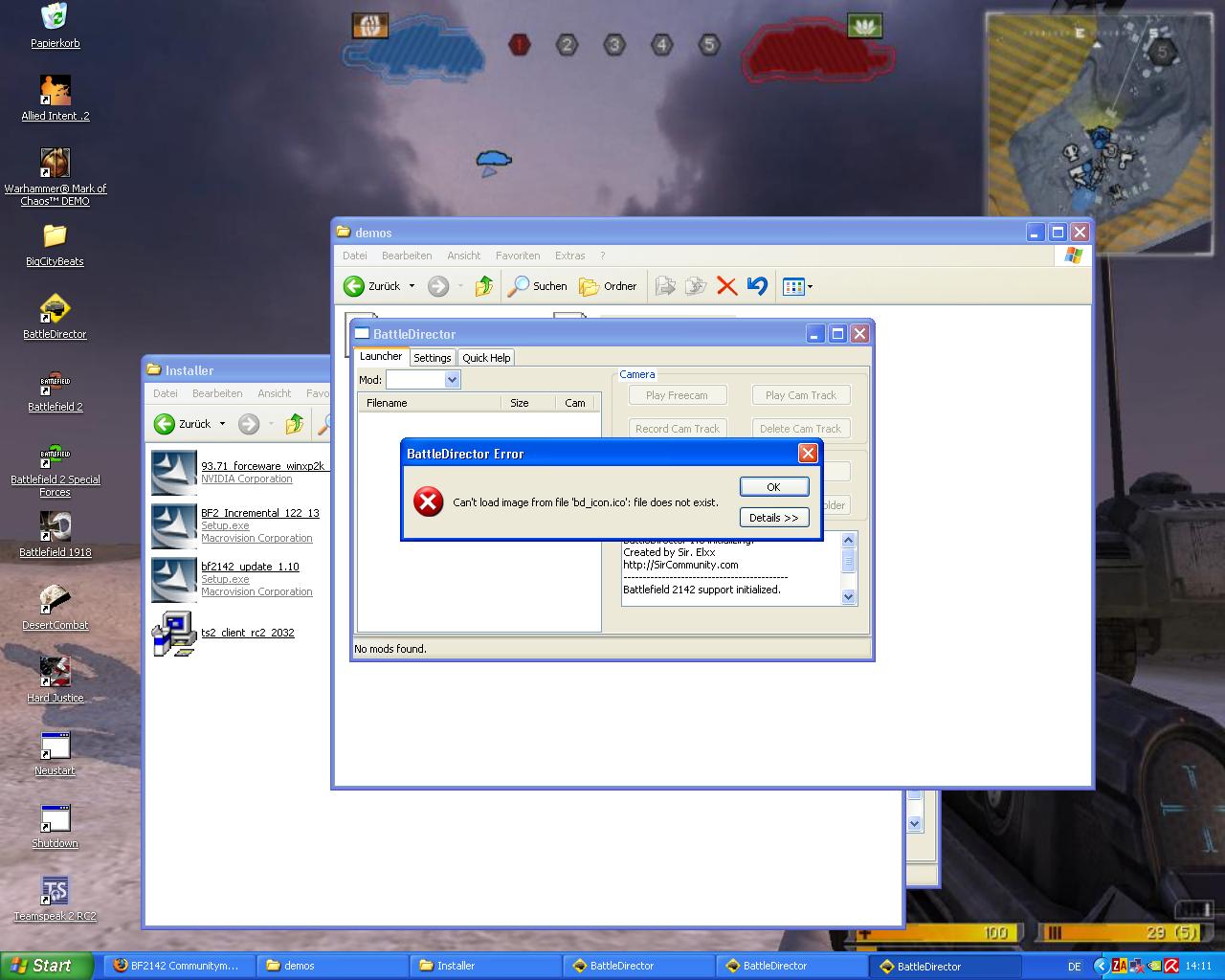Click the blue undo arrow in demos toolbar
The height and width of the screenshot is (980, 1225).
757,285
